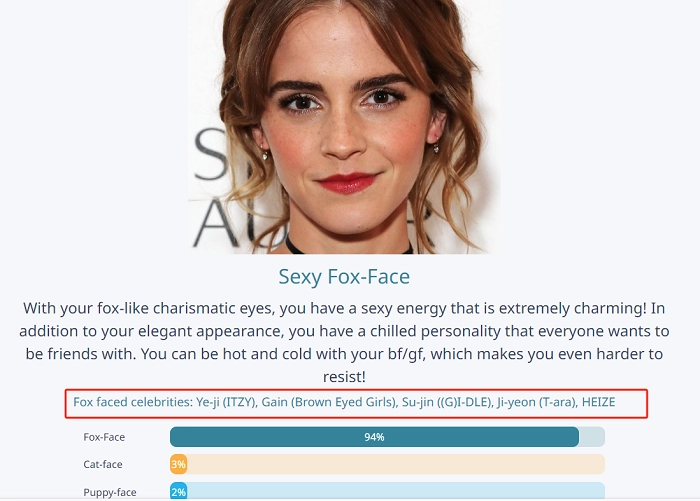Click the "Puppy-face" bar label
Image resolution: width=700 pixels, height=501 pixels.
click(x=109, y=492)
